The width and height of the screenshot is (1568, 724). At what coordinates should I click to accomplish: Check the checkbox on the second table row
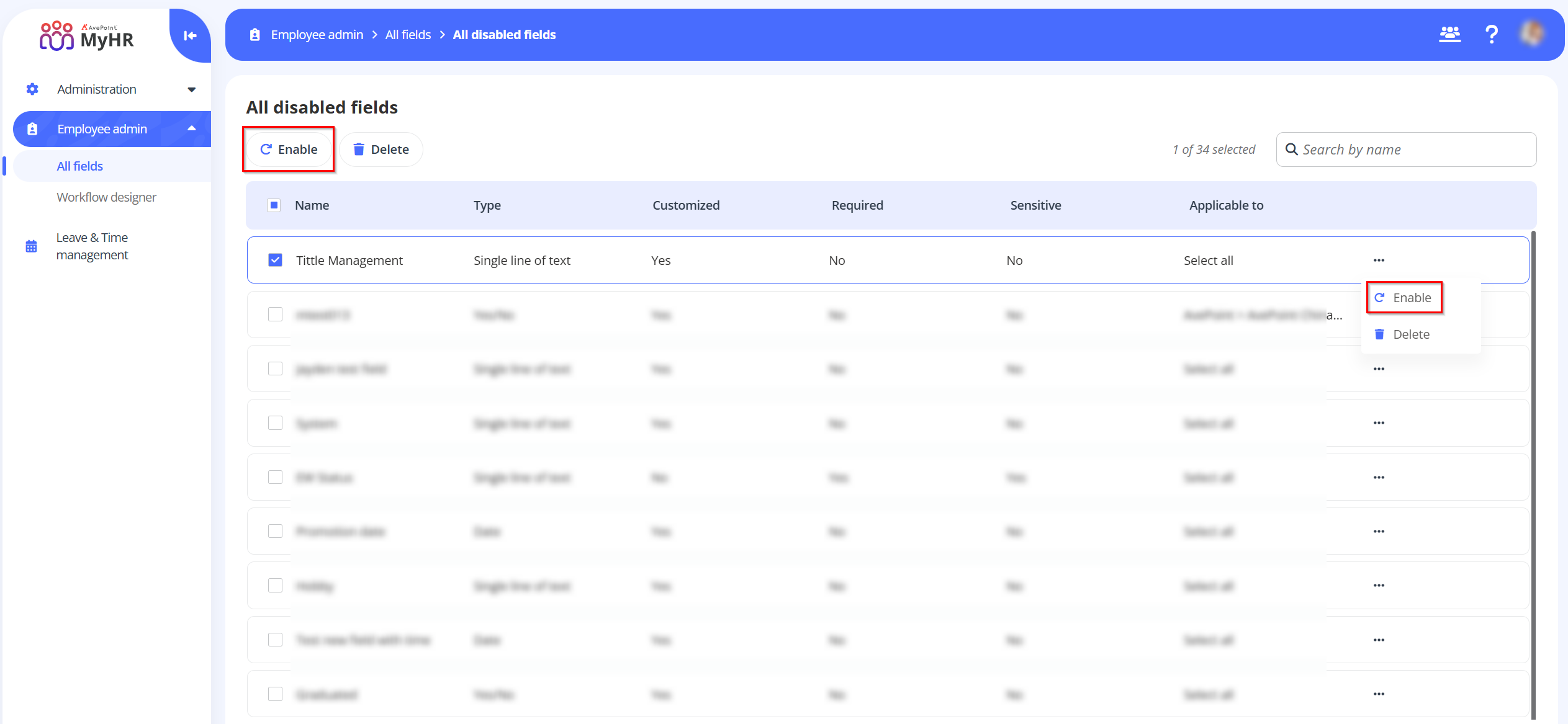(x=275, y=314)
